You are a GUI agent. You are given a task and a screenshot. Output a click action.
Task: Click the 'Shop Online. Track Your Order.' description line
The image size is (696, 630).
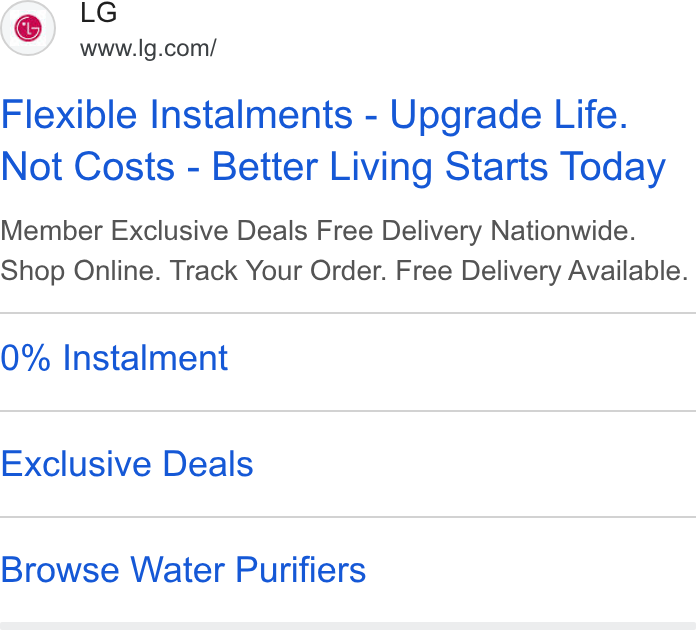(194, 270)
